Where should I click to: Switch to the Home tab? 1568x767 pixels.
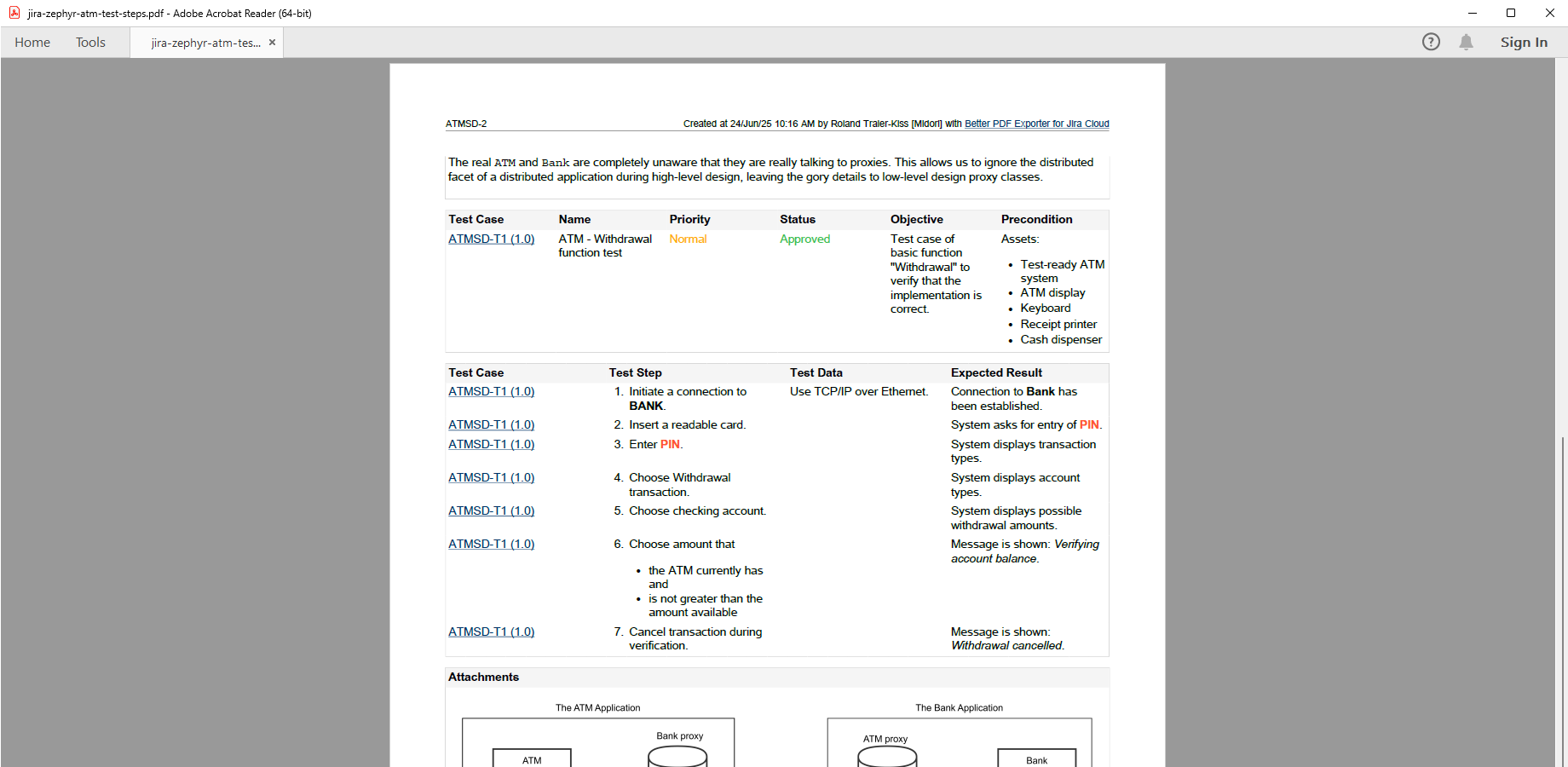pyautogui.click(x=32, y=43)
